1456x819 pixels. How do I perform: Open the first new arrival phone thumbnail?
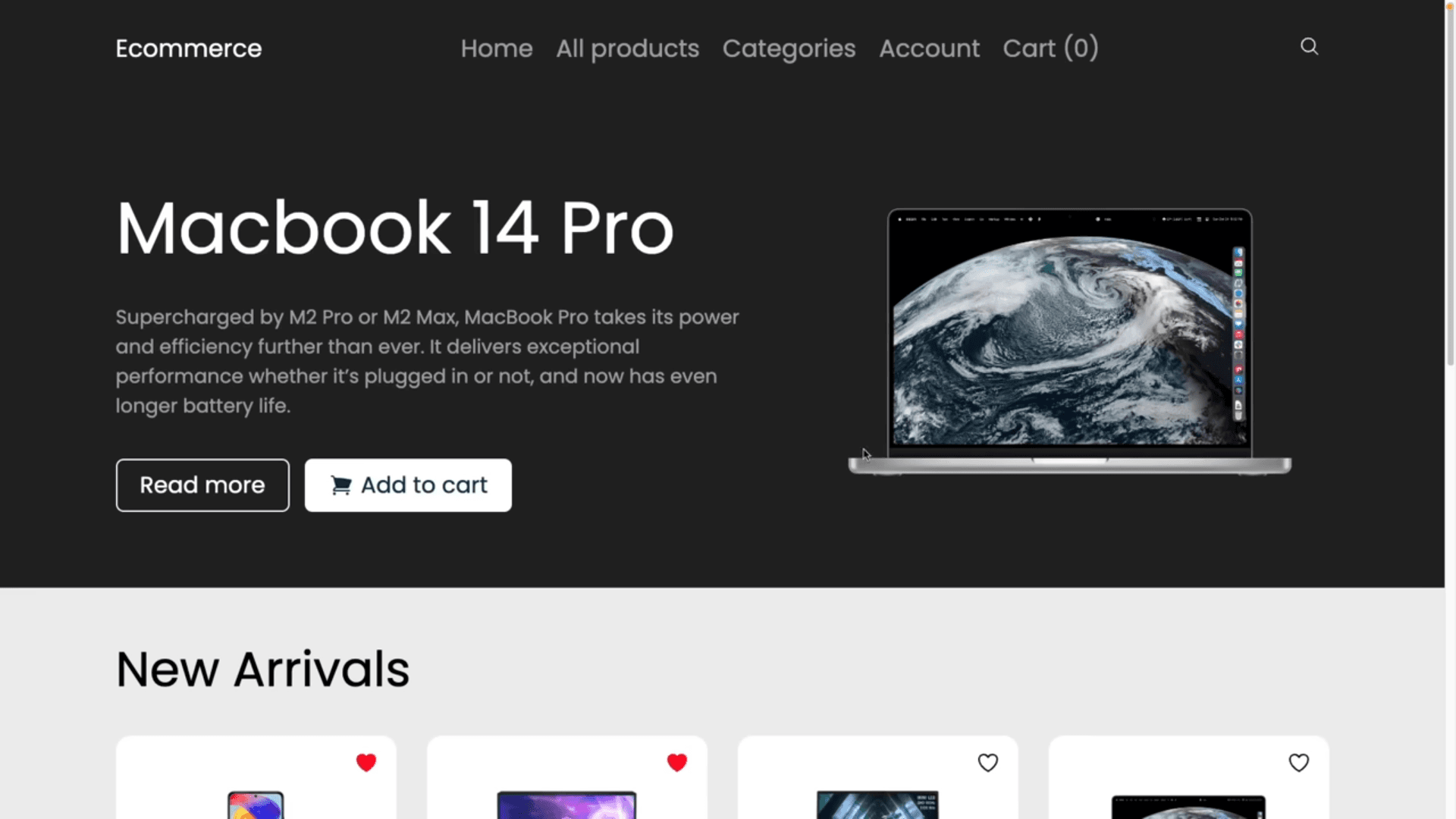click(x=256, y=805)
